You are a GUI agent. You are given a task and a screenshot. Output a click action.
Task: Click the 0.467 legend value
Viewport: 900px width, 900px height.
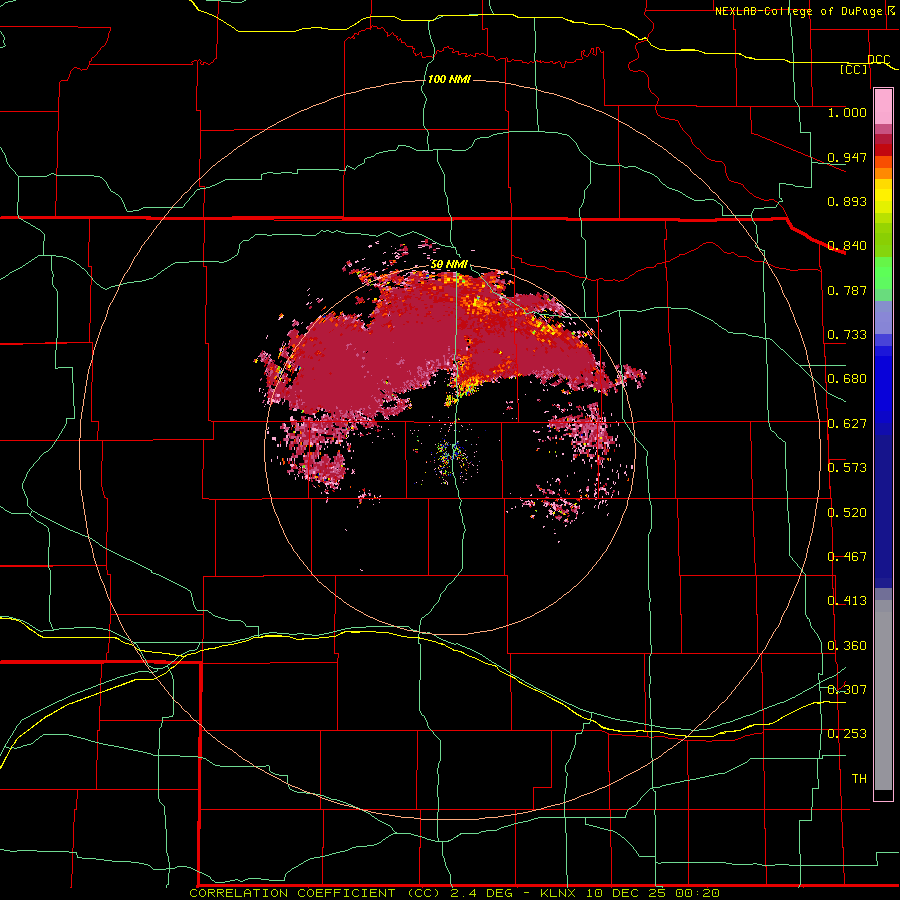pos(847,557)
